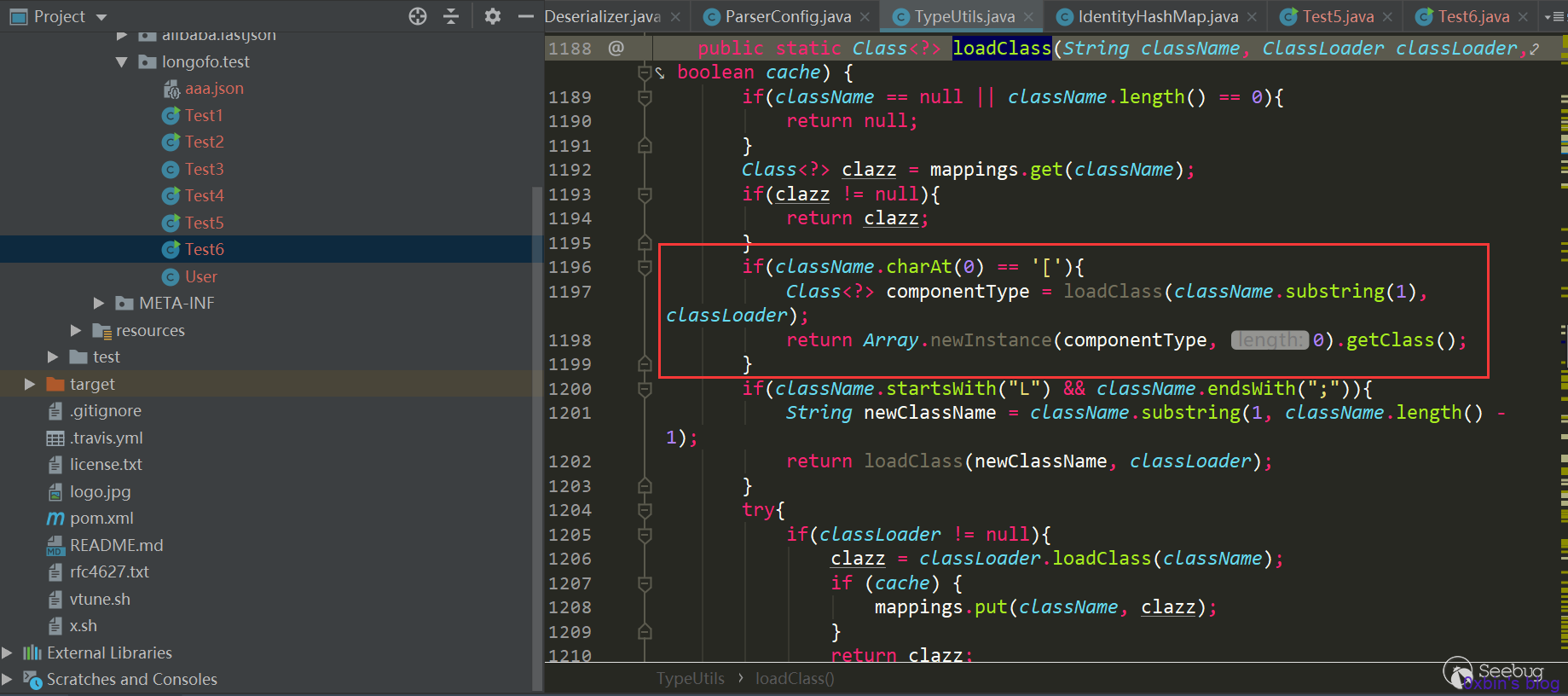Expand the target folder
The width and height of the screenshot is (1568, 696).
[30, 385]
